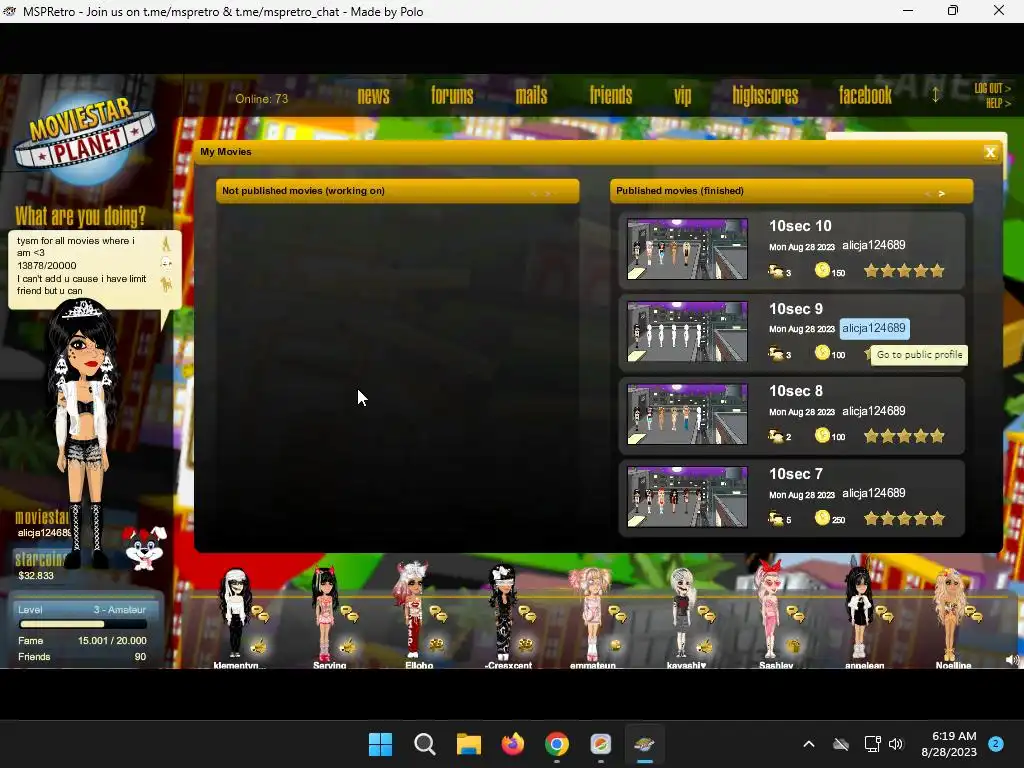Toggle fullscreen with the up-down arrow icon
1024x768 pixels.
[x=936, y=95]
